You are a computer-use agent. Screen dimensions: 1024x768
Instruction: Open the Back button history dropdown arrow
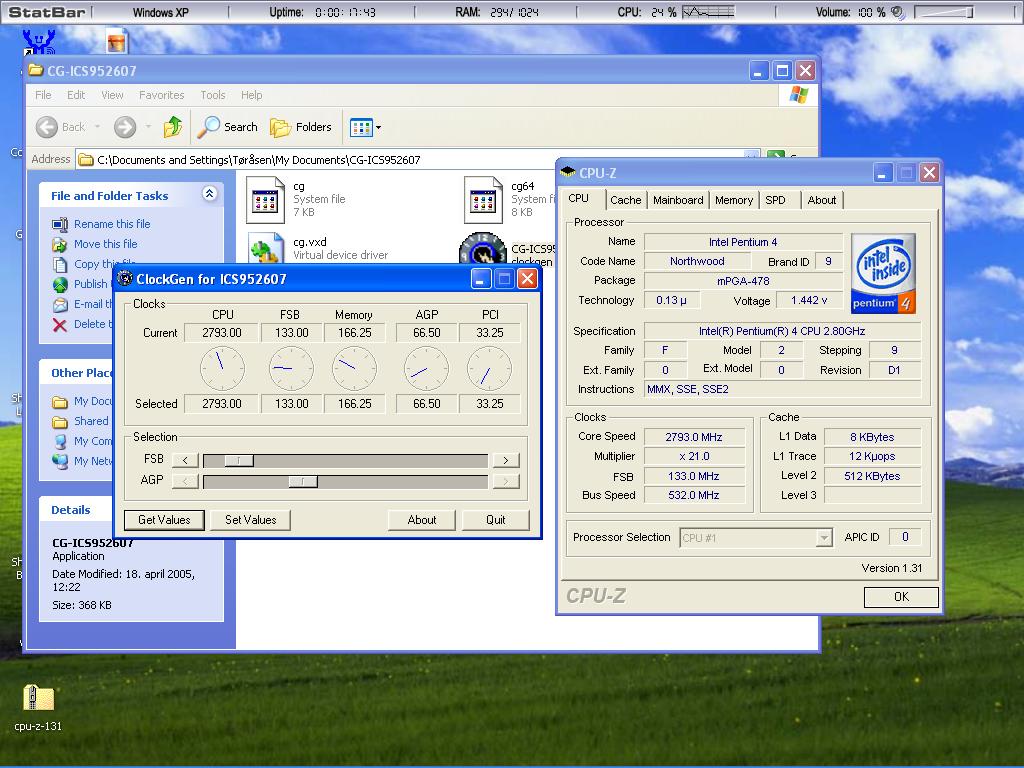[x=97, y=127]
